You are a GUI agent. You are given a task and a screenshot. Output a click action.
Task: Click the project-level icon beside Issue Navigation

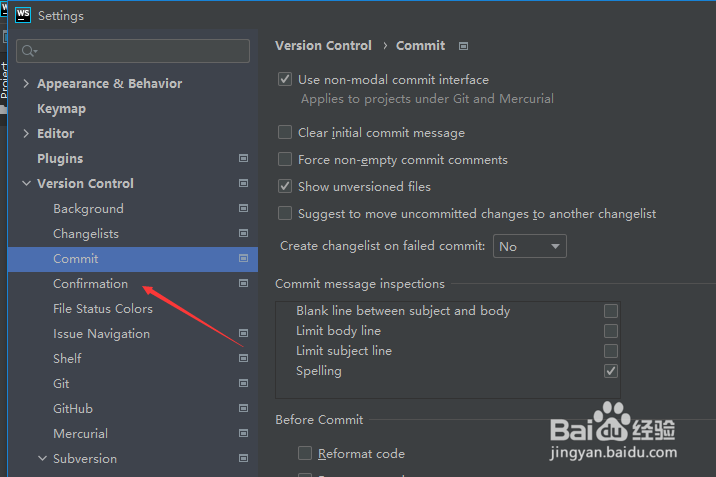coord(243,333)
